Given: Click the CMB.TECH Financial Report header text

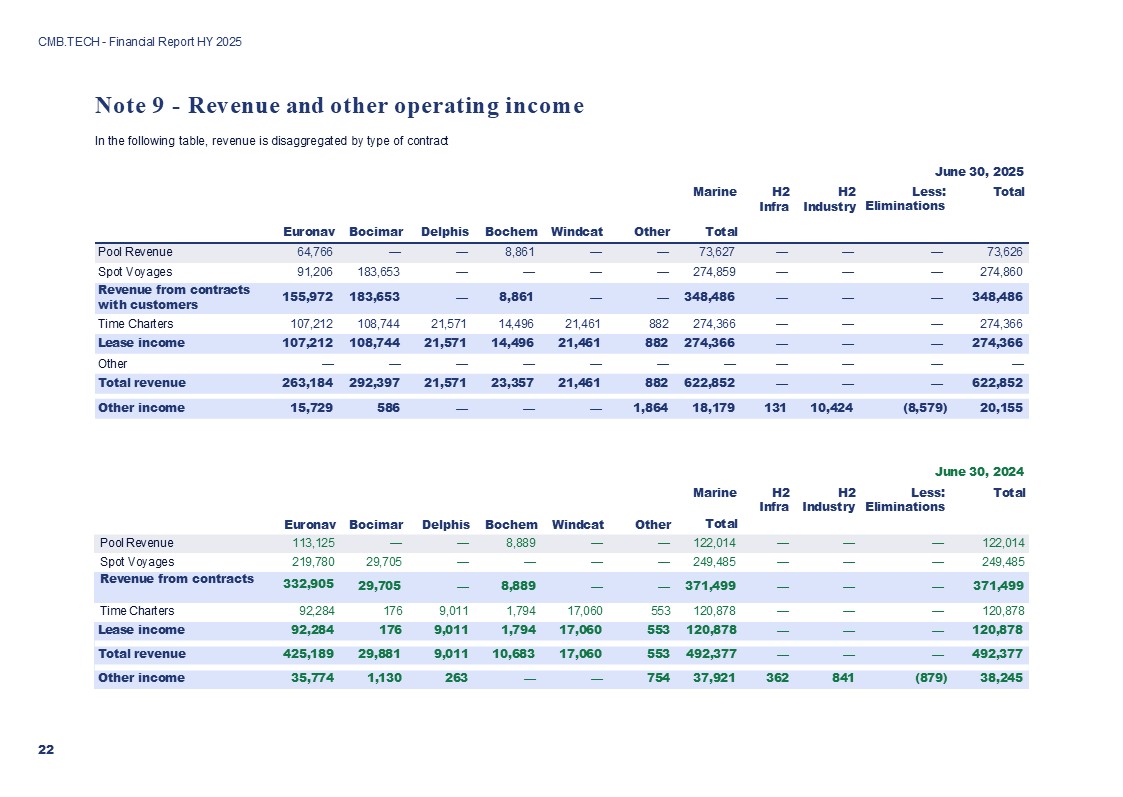Looking at the screenshot, I should [x=140, y=42].
